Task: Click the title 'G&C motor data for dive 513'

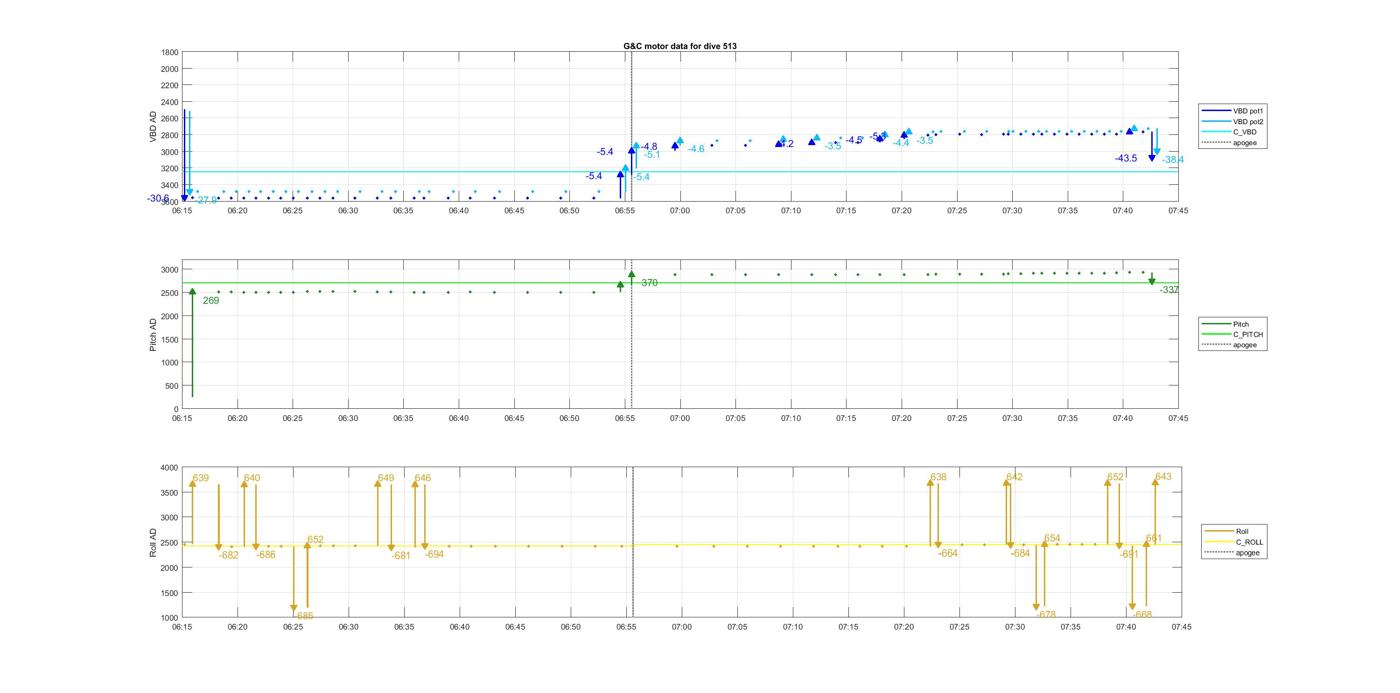Action: point(680,46)
